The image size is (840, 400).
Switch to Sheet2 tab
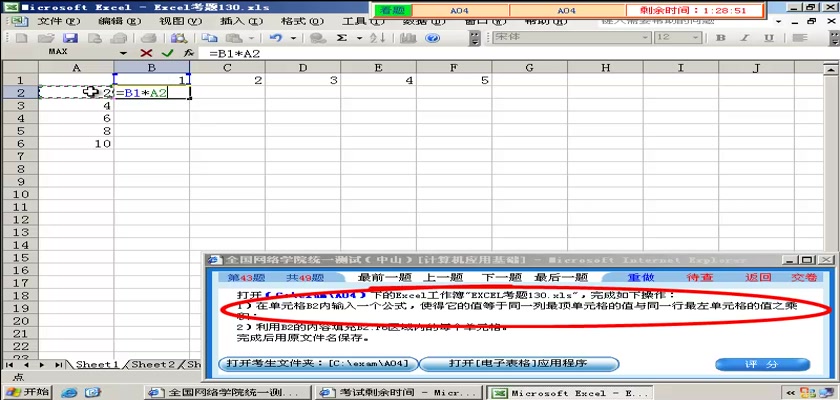(x=153, y=364)
